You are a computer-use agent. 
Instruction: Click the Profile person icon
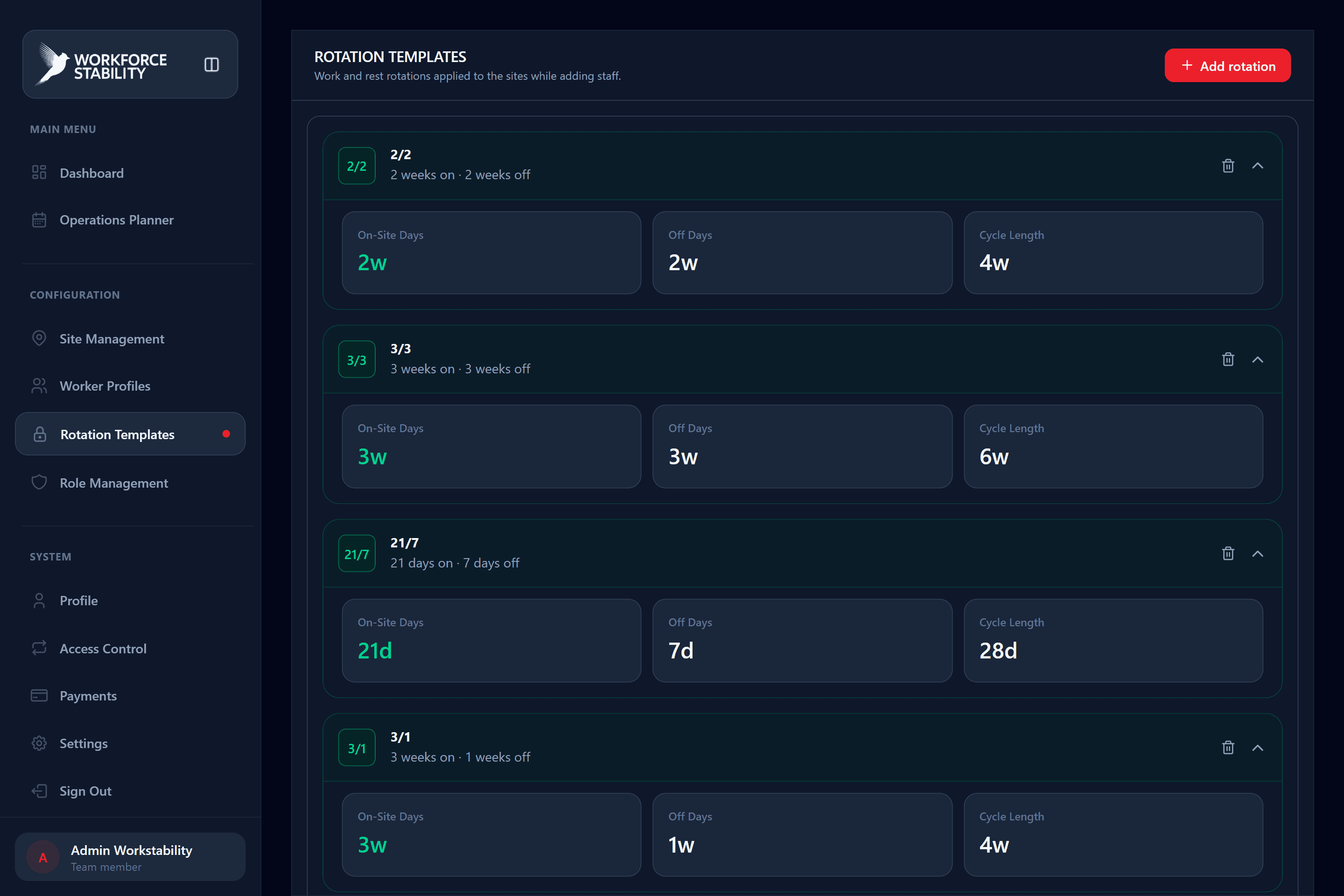point(39,601)
